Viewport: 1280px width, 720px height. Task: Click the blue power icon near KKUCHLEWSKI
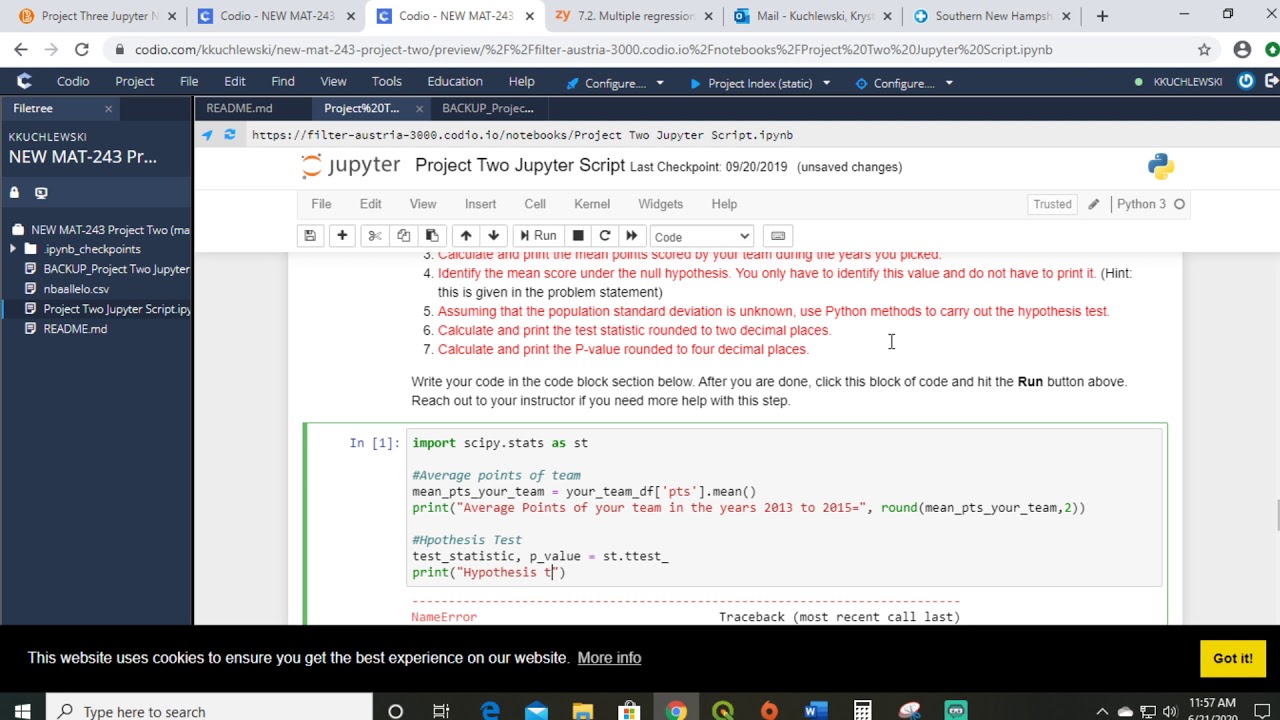pos(1246,82)
